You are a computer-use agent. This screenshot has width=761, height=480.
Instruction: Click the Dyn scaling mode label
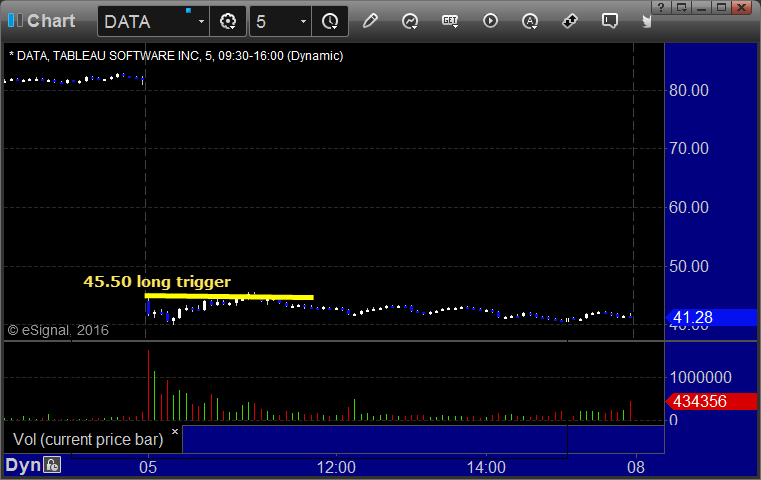click(x=23, y=465)
